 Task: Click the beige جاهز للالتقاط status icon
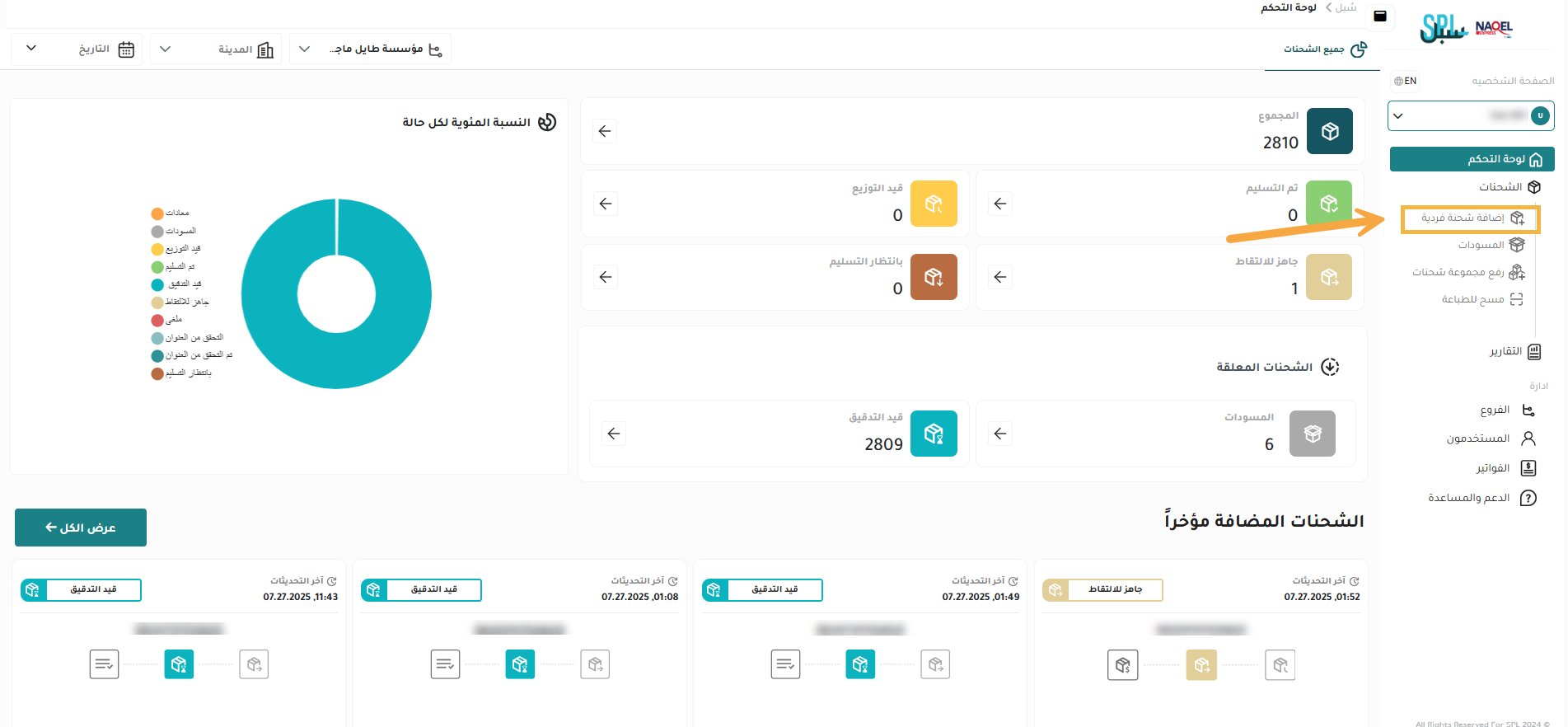click(1328, 277)
